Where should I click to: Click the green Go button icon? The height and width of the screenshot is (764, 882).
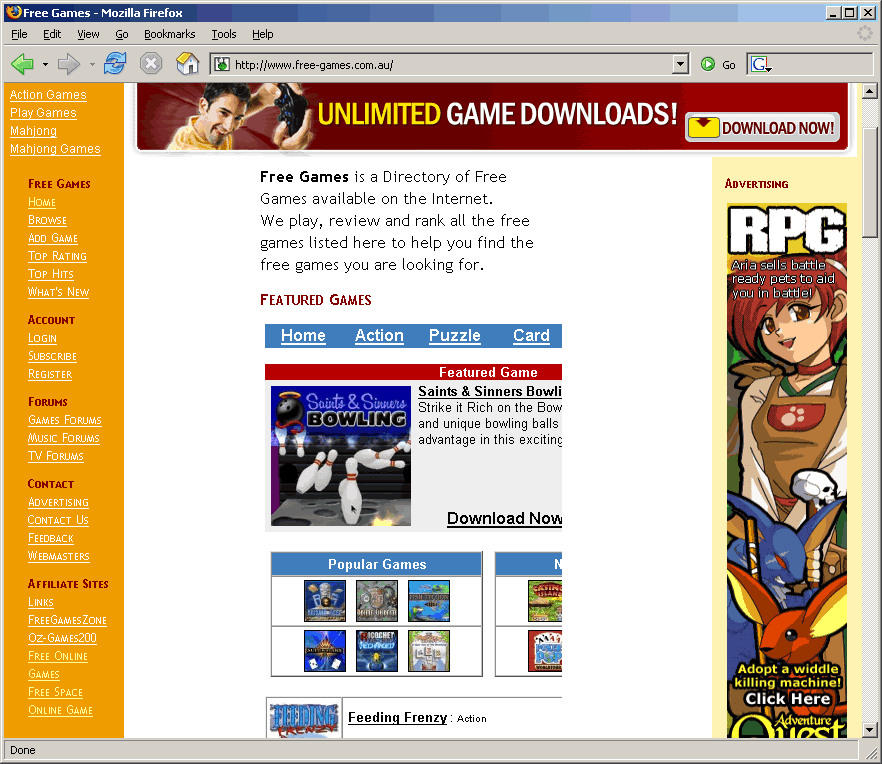pyautogui.click(x=708, y=65)
